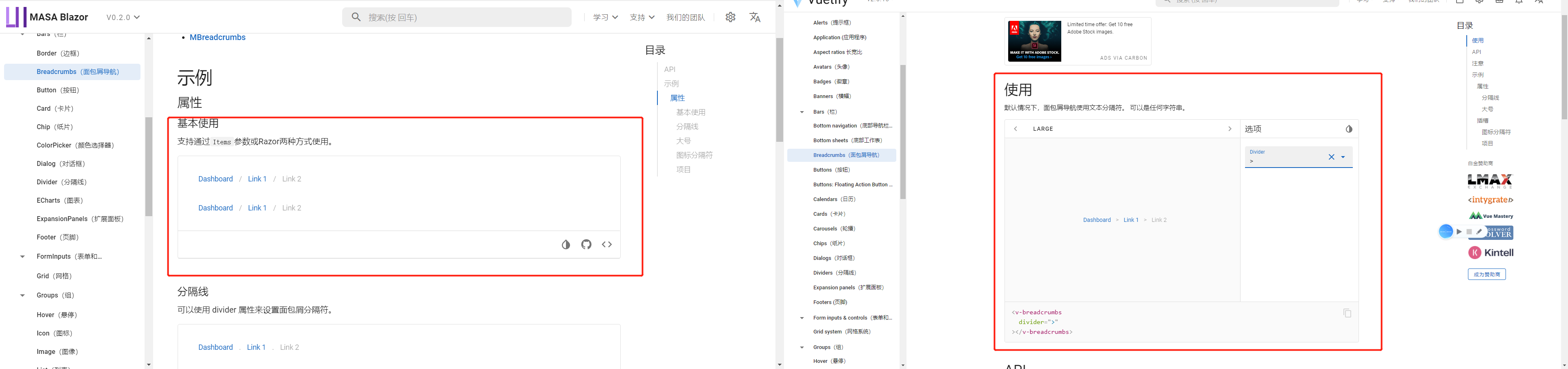Select Expansion panels in Vuetify sidebar

tap(849, 287)
